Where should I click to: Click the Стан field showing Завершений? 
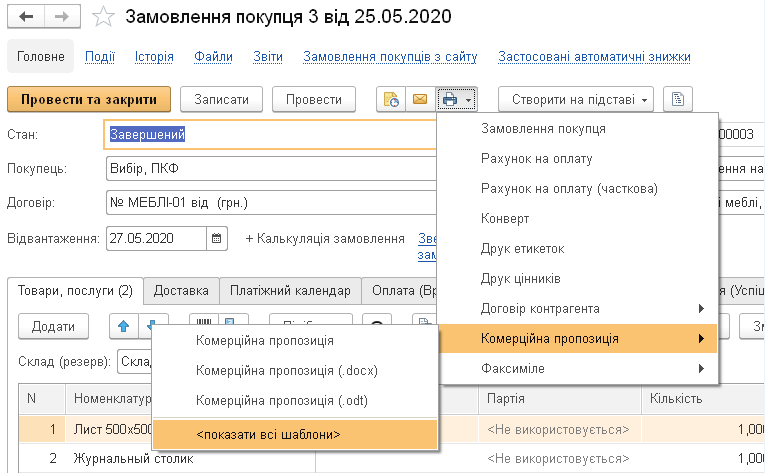click(x=270, y=134)
